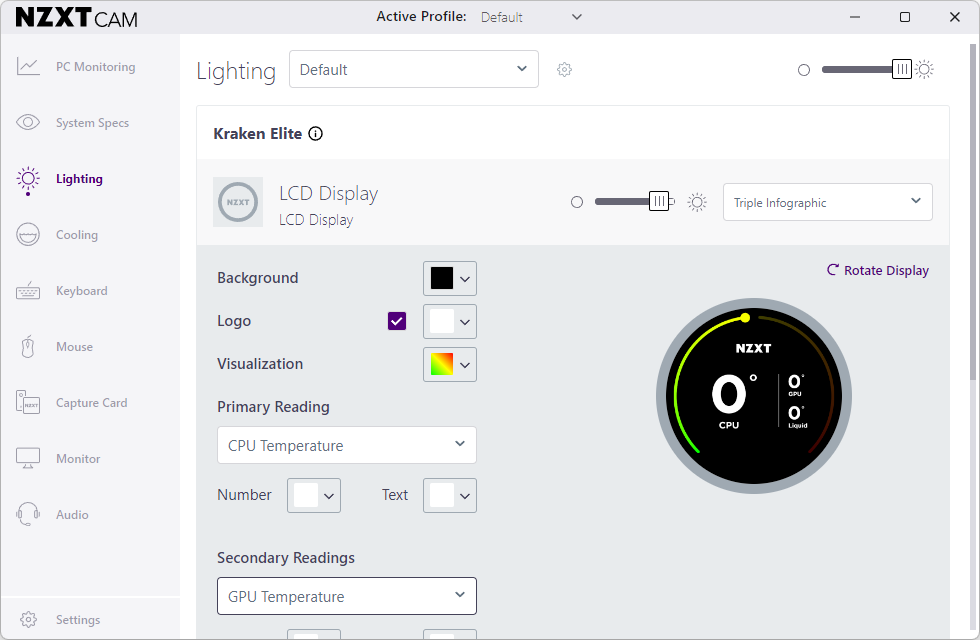This screenshot has width=980, height=640.
Task: Open Settings in the sidebar
Action: point(77,620)
